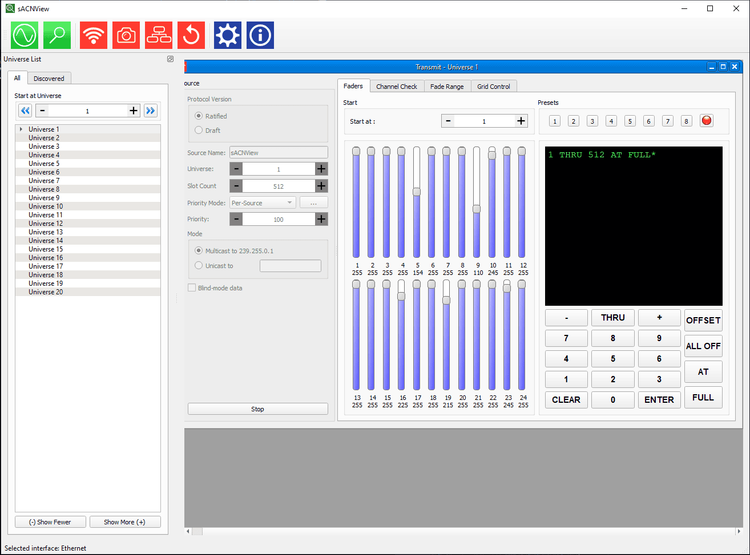750x555 pixels.
Task: Click the fader handle for channel 9
Action: pyautogui.click(x=476, y=209)
